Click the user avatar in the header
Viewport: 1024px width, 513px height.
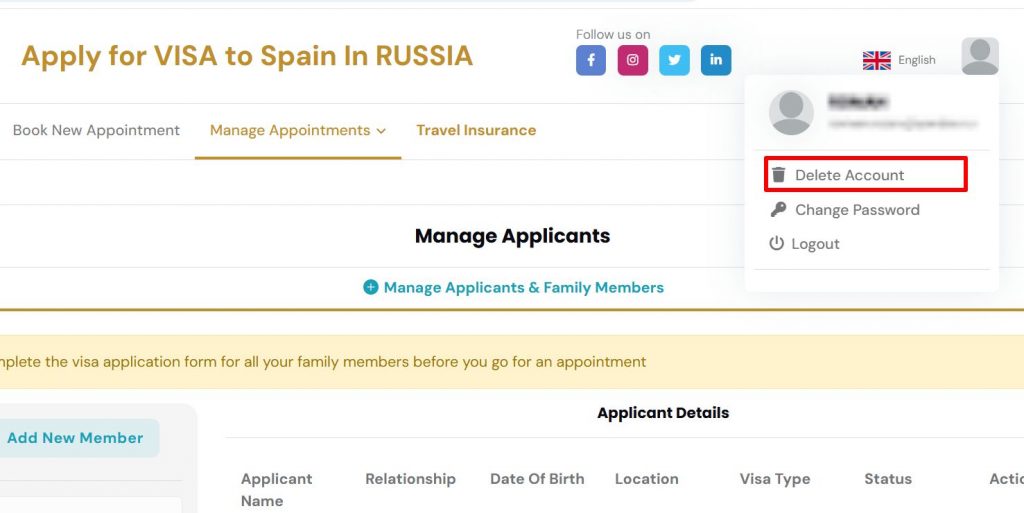click(x=980, y=56)
